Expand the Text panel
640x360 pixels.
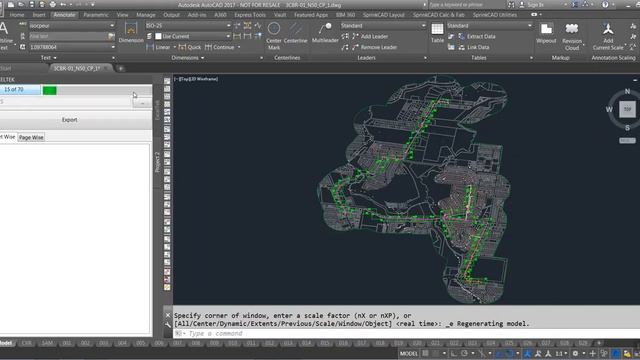point(49,58)
